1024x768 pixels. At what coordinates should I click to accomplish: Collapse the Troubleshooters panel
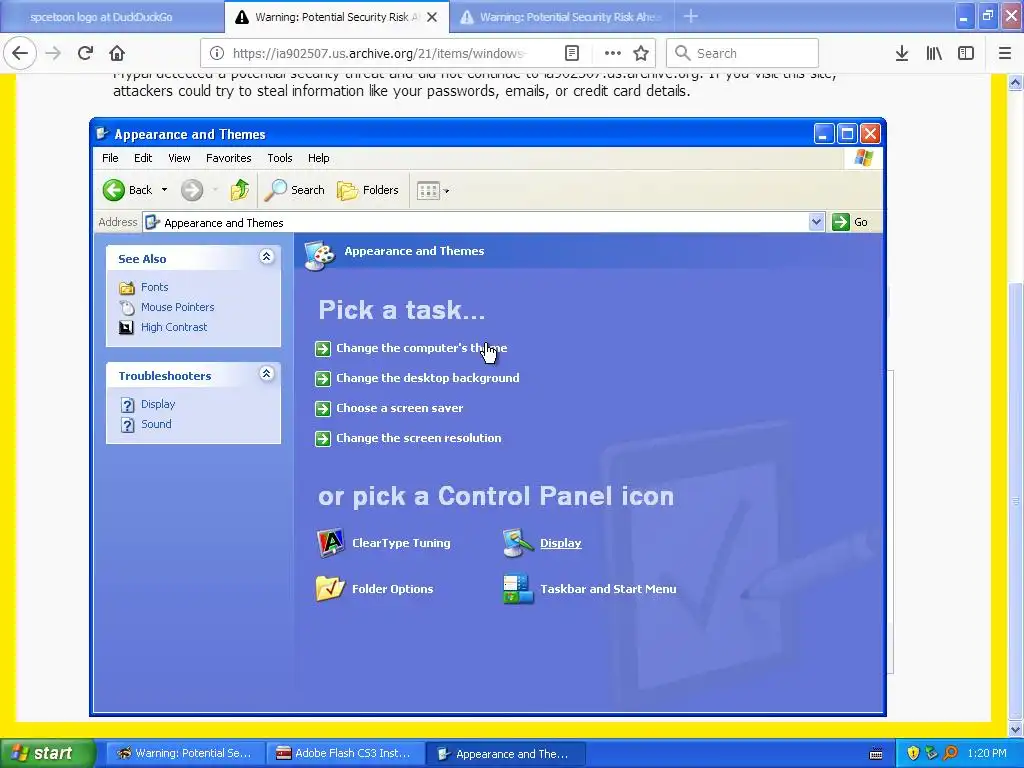tap(266, 374)
